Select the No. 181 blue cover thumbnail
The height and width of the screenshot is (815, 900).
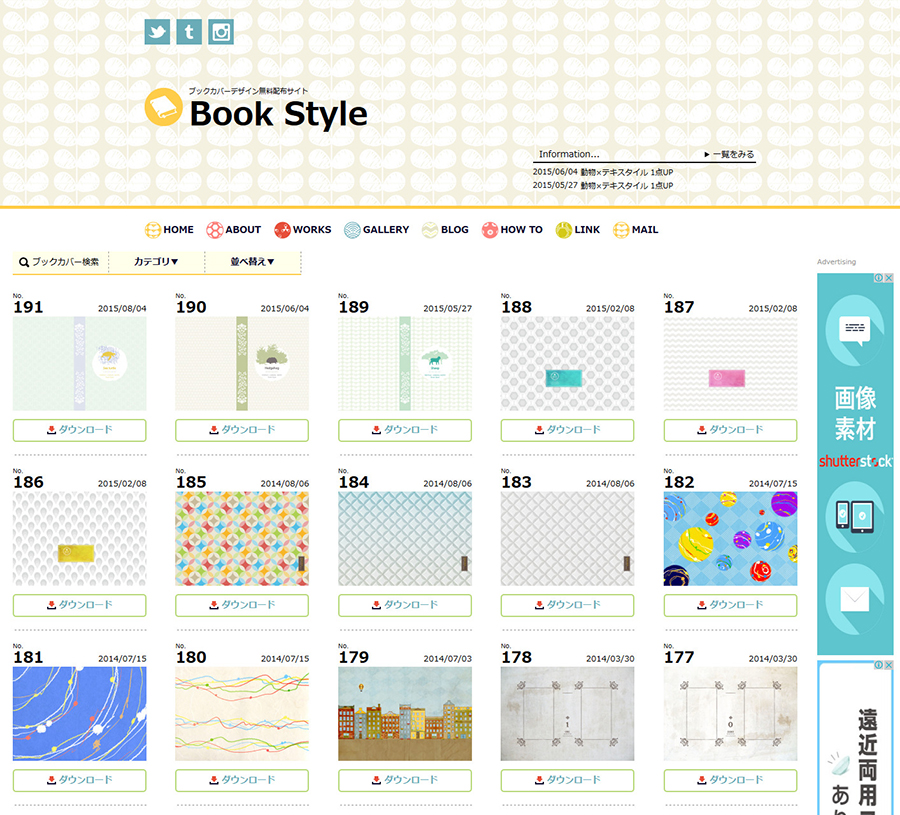pos(80,714)
